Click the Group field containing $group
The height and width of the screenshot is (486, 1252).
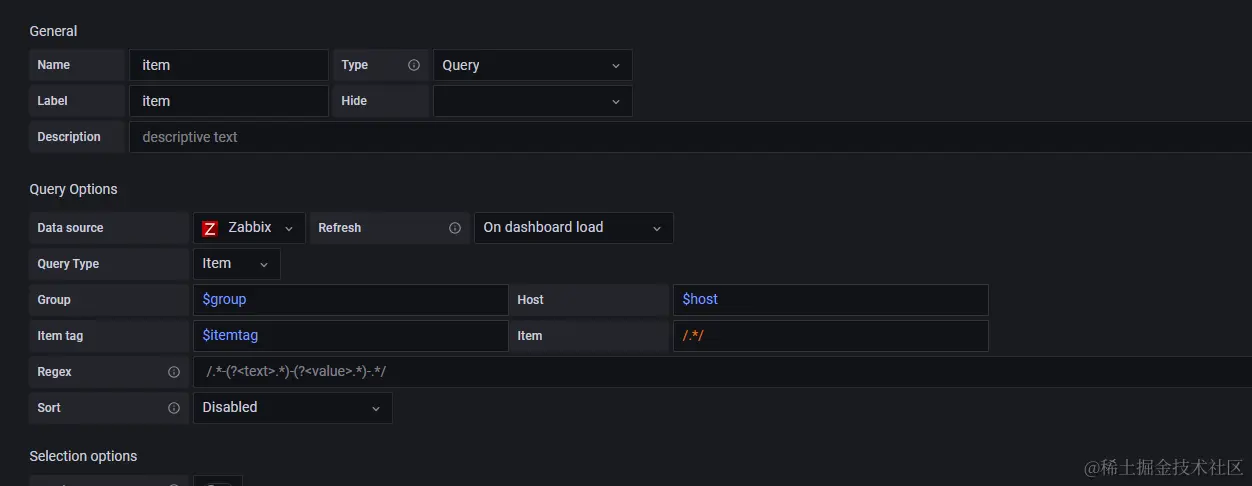point(350,300)
